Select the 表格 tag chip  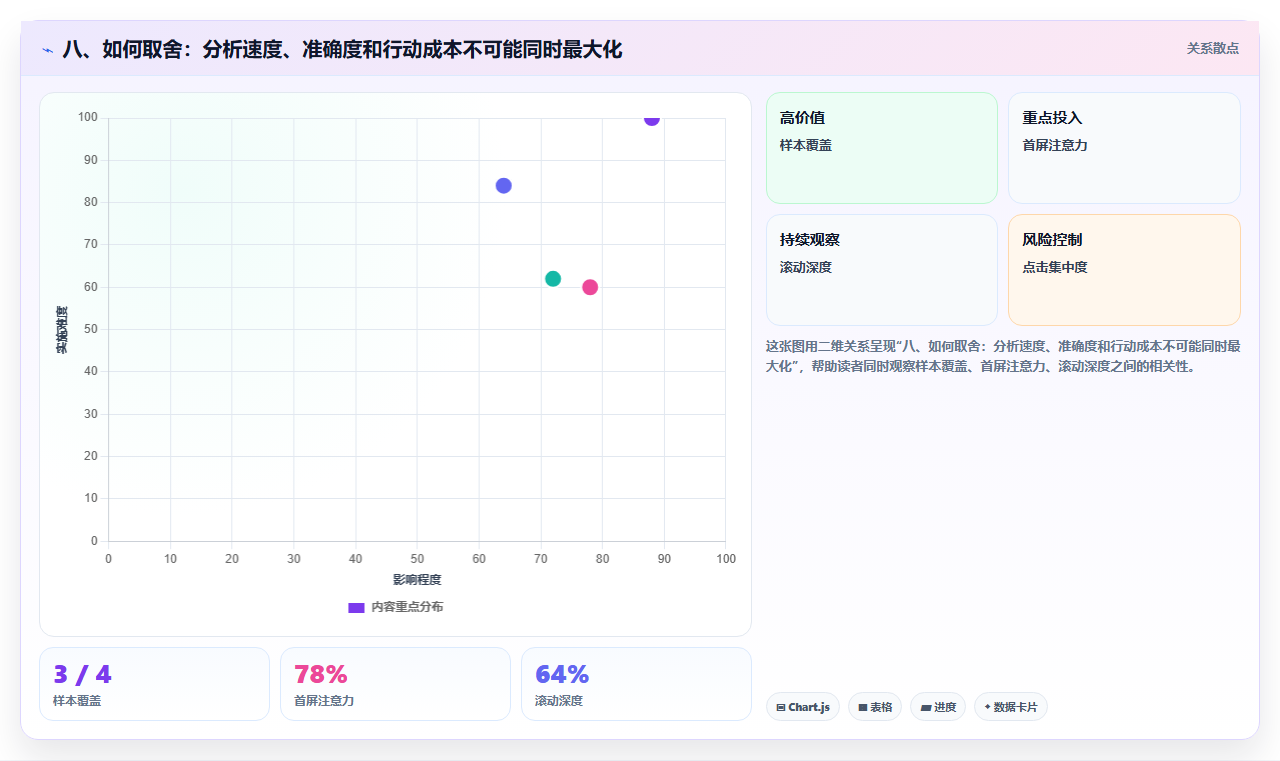875,707
